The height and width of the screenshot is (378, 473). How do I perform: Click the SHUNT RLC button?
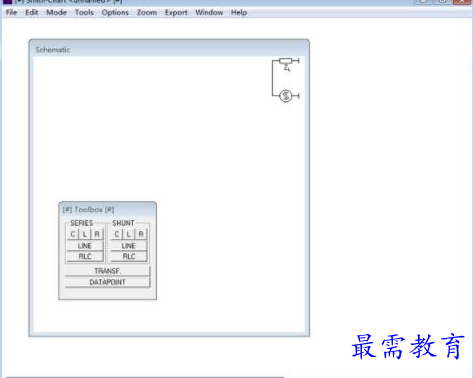click(129, 256)
